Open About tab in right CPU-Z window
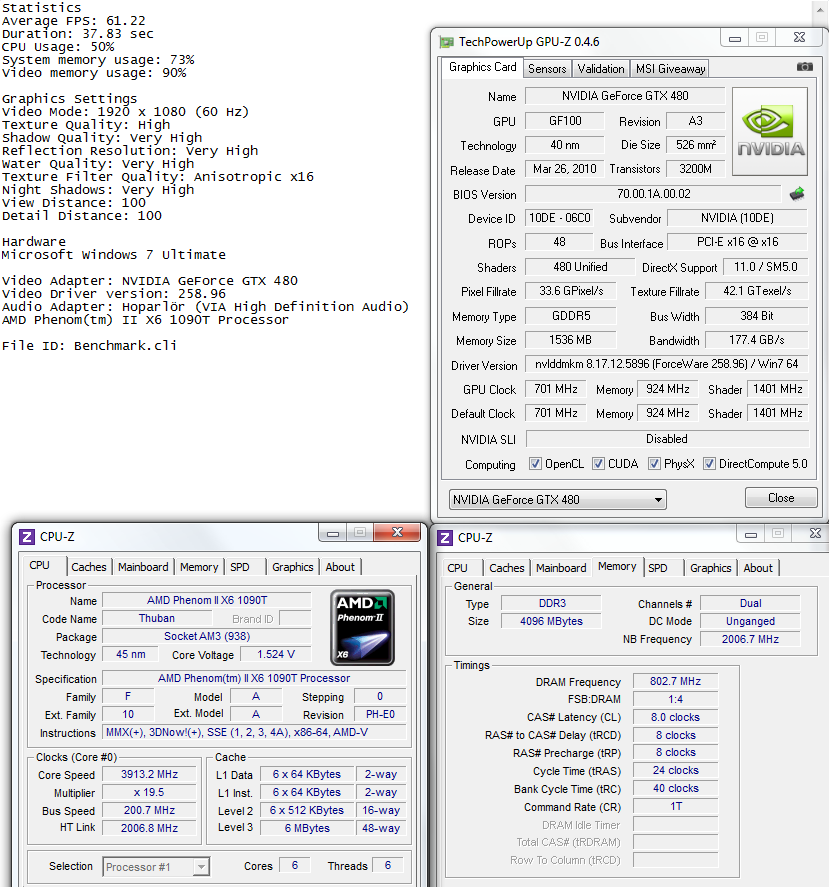This screenshot has height=887, width=829. [x=758, y=568]
